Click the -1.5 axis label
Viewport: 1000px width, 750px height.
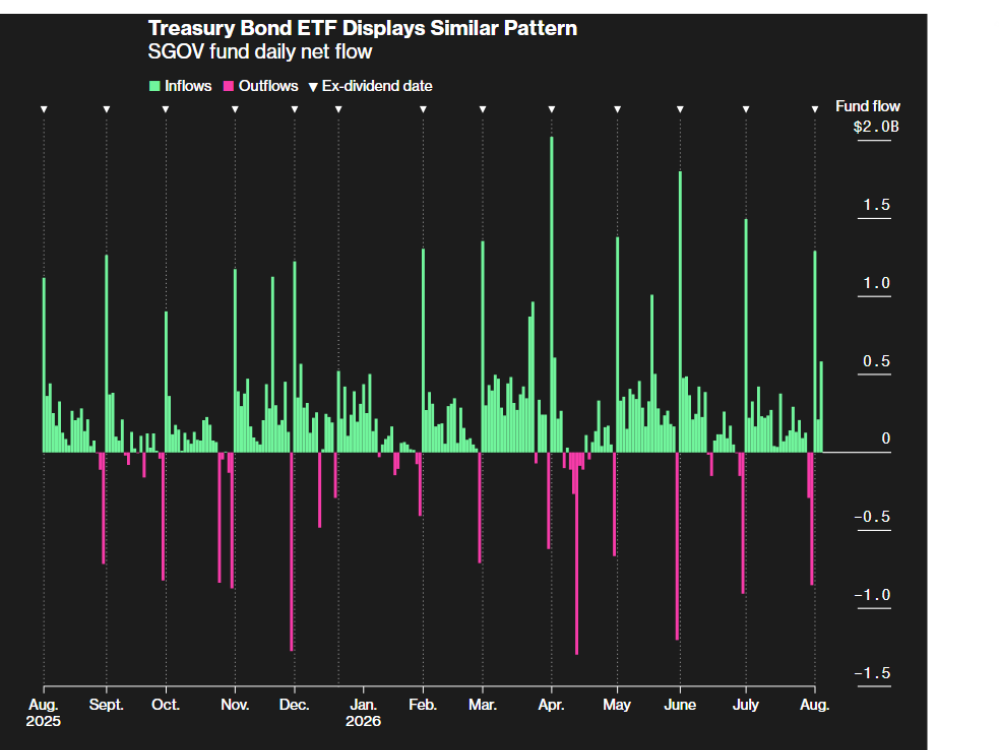pyautogui.click(x=872, y=673)
